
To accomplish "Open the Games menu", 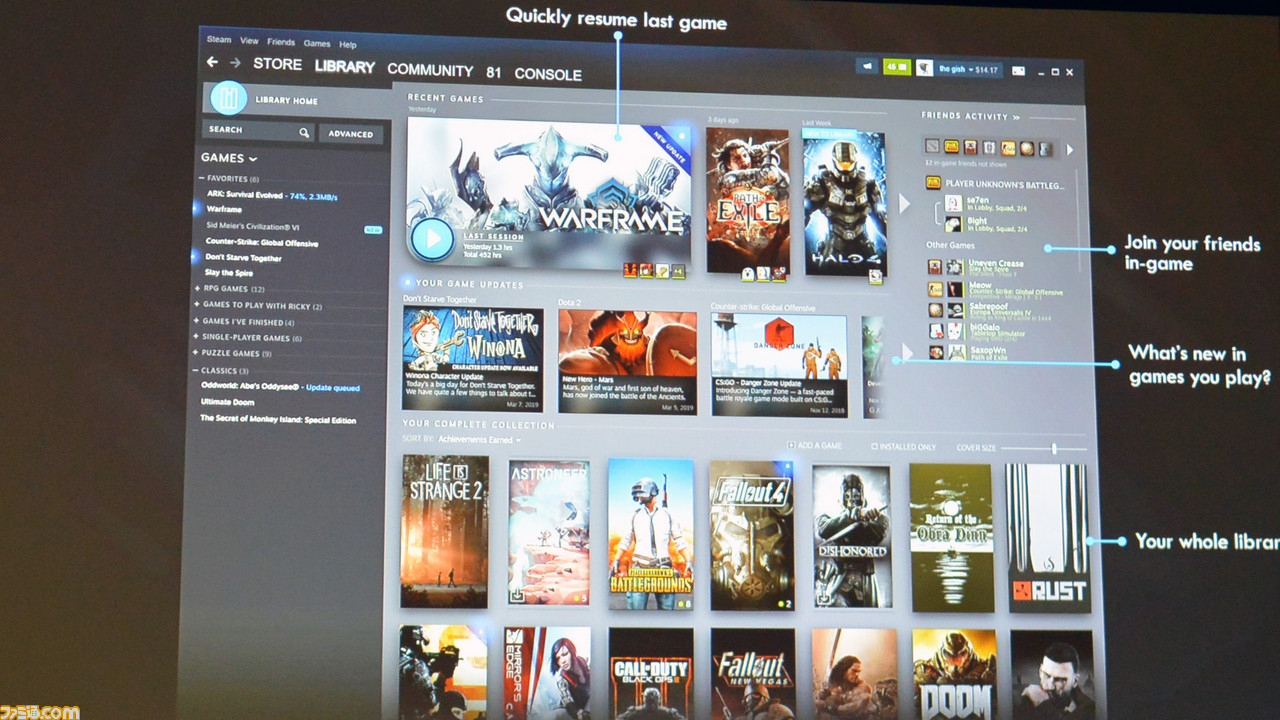I will (x=317, y=43).
